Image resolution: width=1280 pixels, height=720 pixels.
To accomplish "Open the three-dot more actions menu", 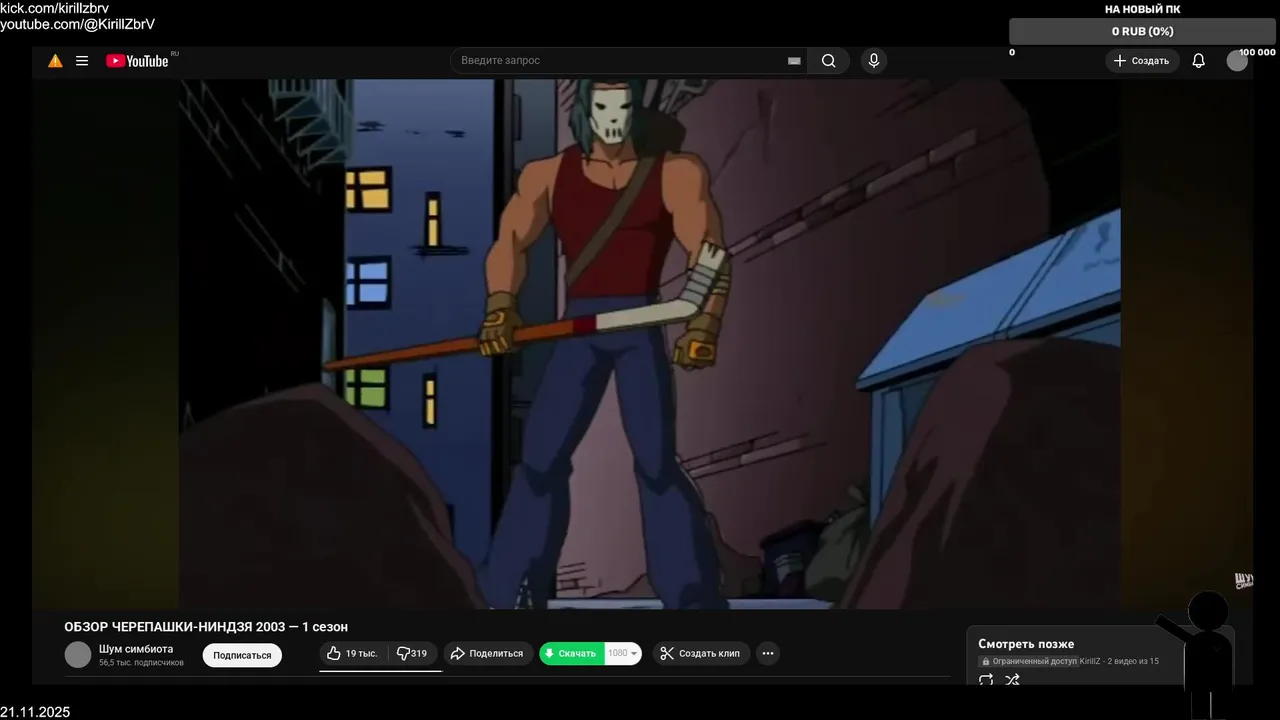I will coord(768,653).
